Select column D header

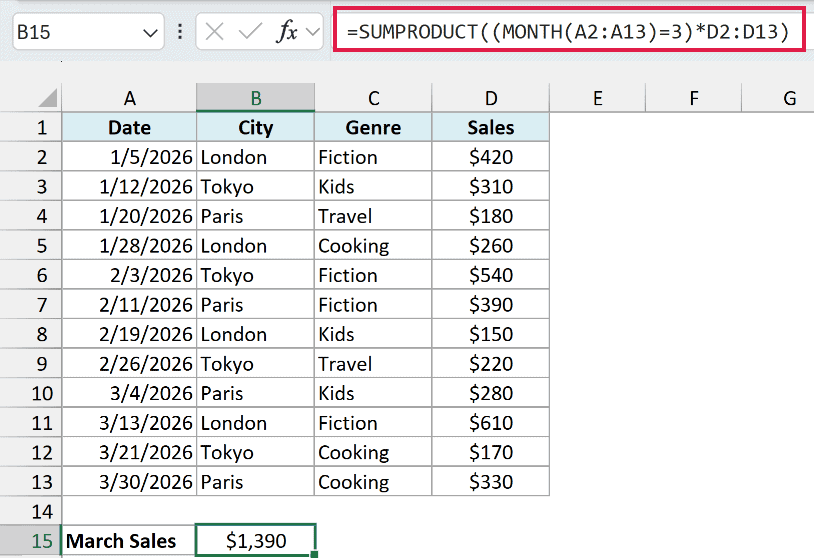coord(491,98)
